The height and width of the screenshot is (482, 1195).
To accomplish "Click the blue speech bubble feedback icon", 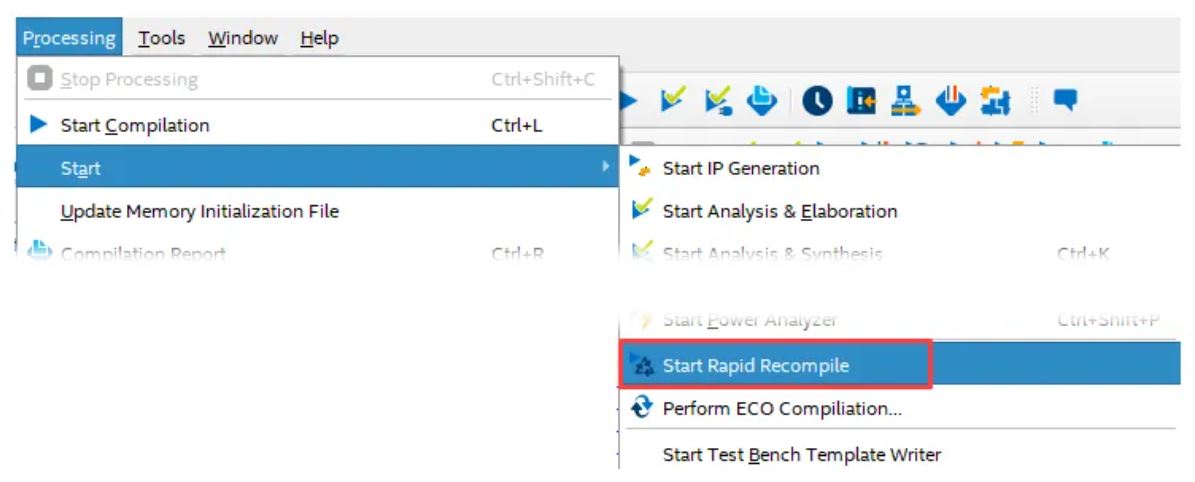I will pos(1065,99).
